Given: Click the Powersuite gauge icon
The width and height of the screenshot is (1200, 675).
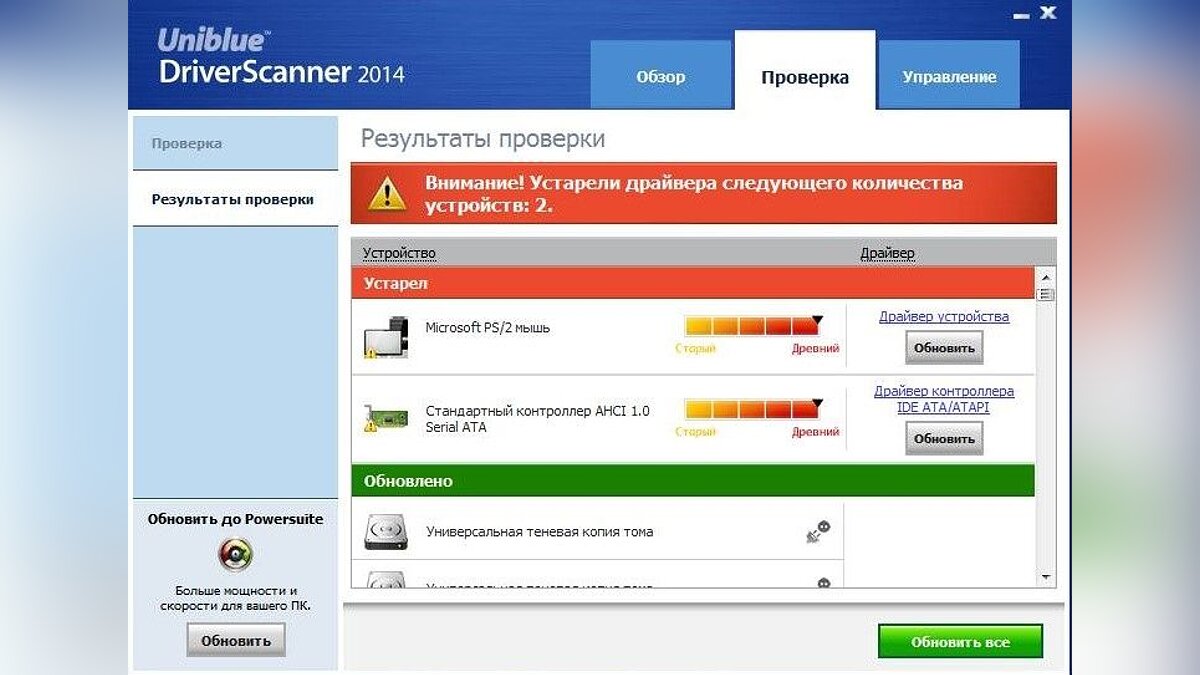Looking at the screenshot, I should pos(235,553).
